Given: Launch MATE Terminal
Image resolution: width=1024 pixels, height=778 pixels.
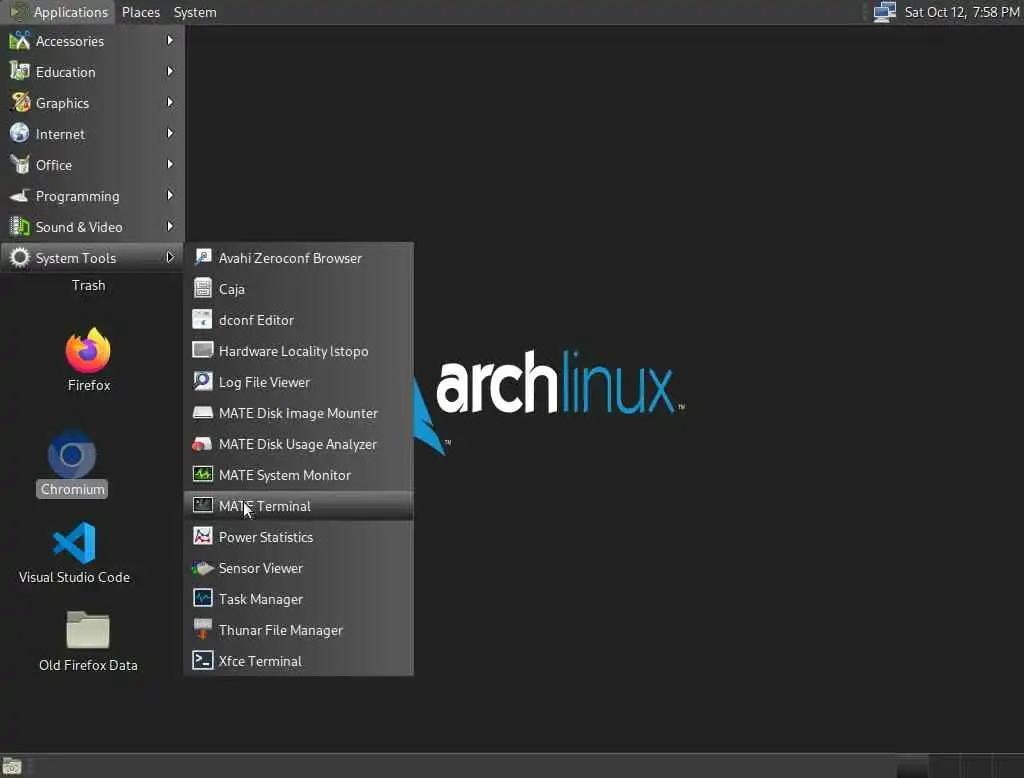Looking at the screenshot, I should (298, 506).
